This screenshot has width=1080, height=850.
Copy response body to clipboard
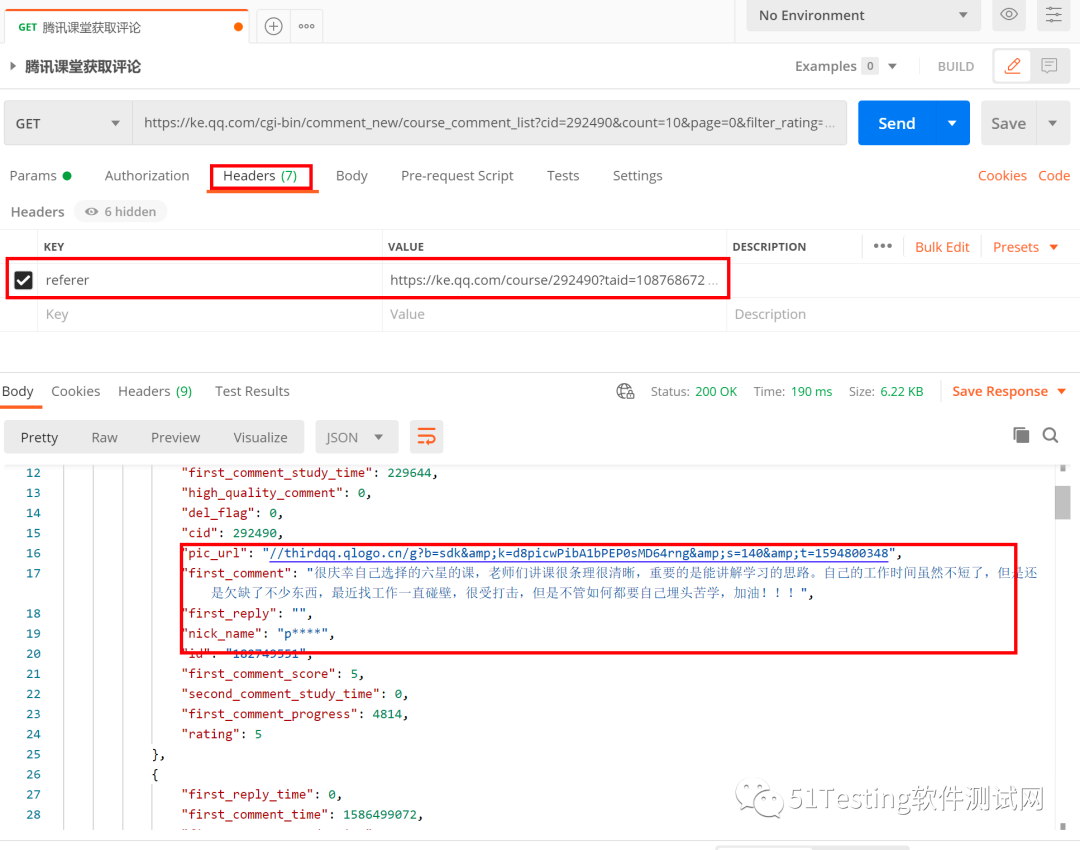click(1021, 435)
